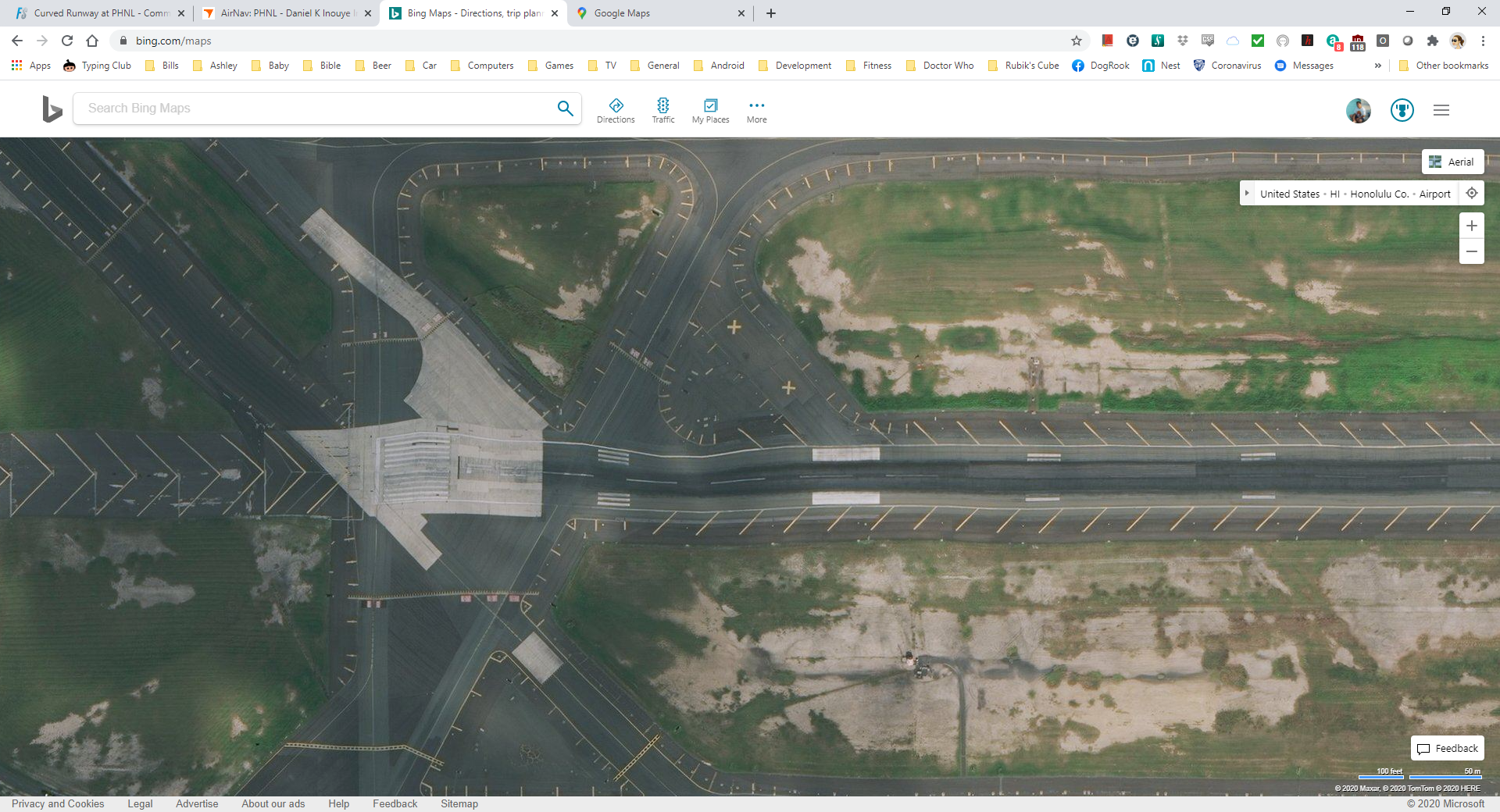
Task: Zoom in on the map
Action: [x=1471, y=226]
